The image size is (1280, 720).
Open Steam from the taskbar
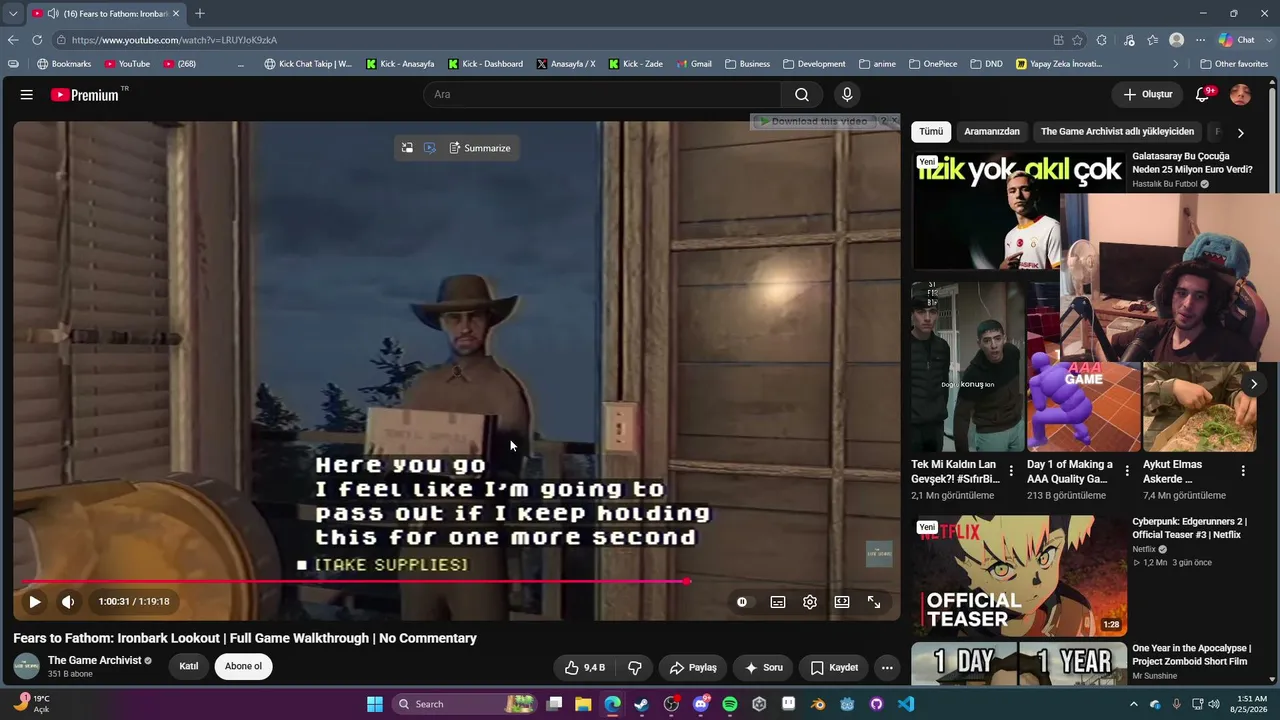tap(642, 704)
